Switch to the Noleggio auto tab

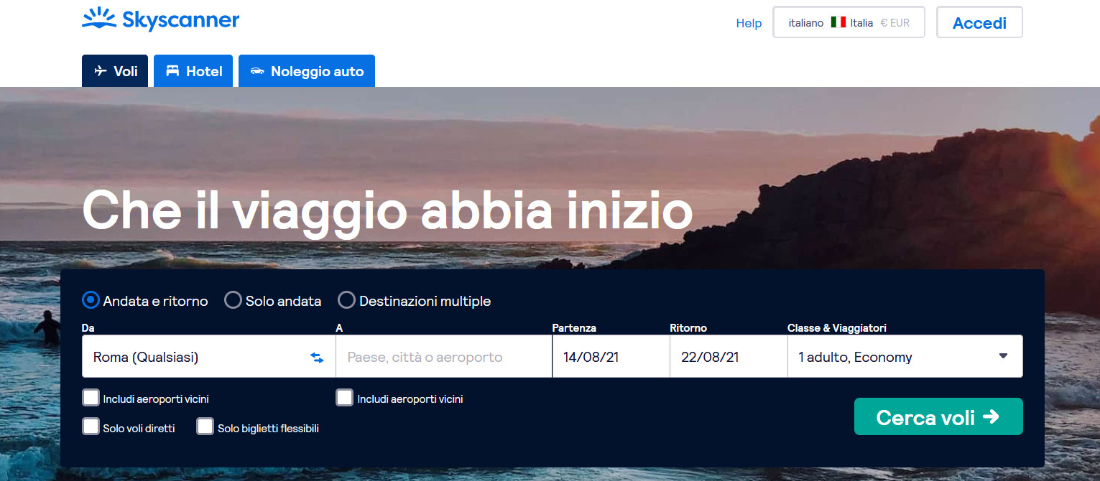click(307, 71)
